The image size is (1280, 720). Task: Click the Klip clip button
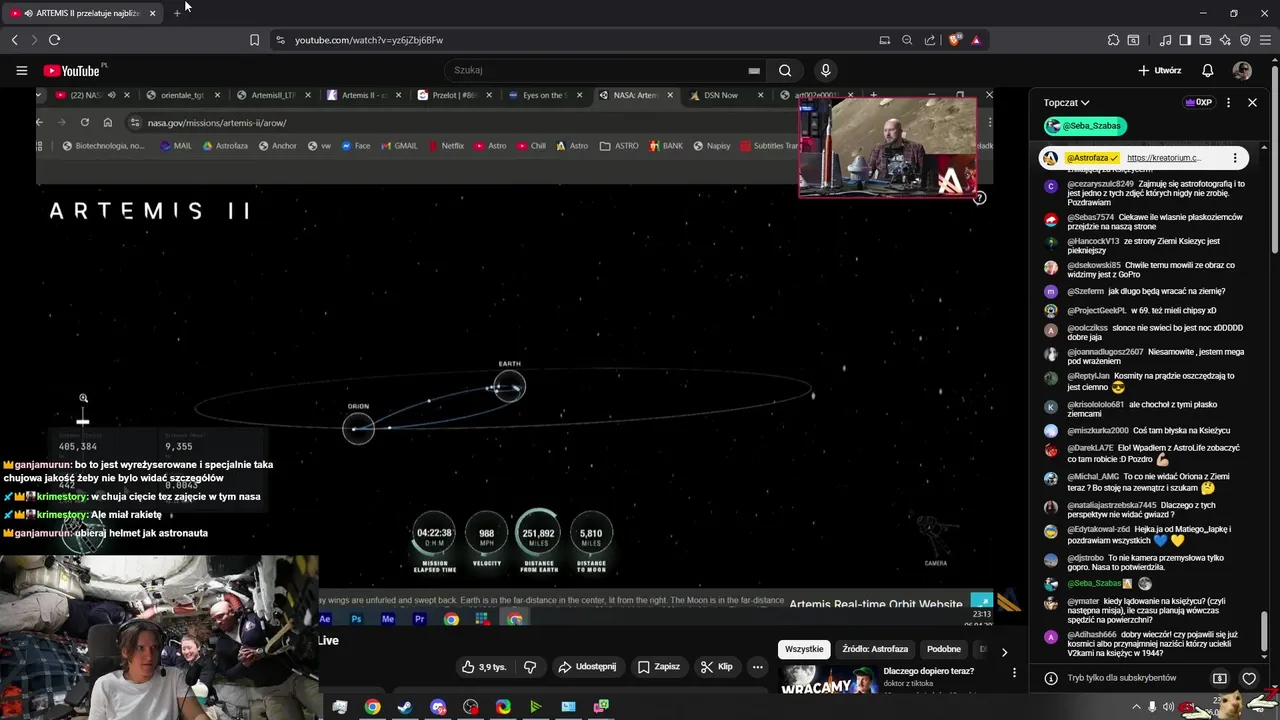(x=717, y=667)
